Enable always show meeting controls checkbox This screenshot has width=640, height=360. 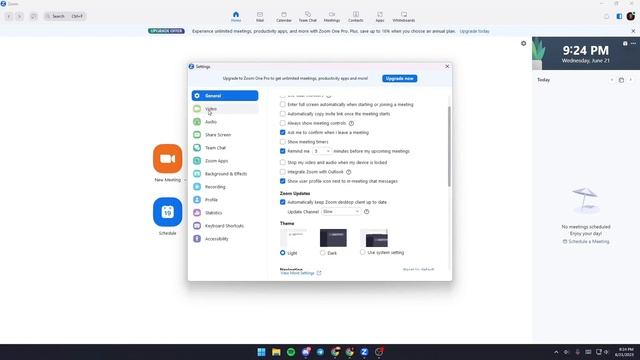pyautogui.click(x=282, y=123)
